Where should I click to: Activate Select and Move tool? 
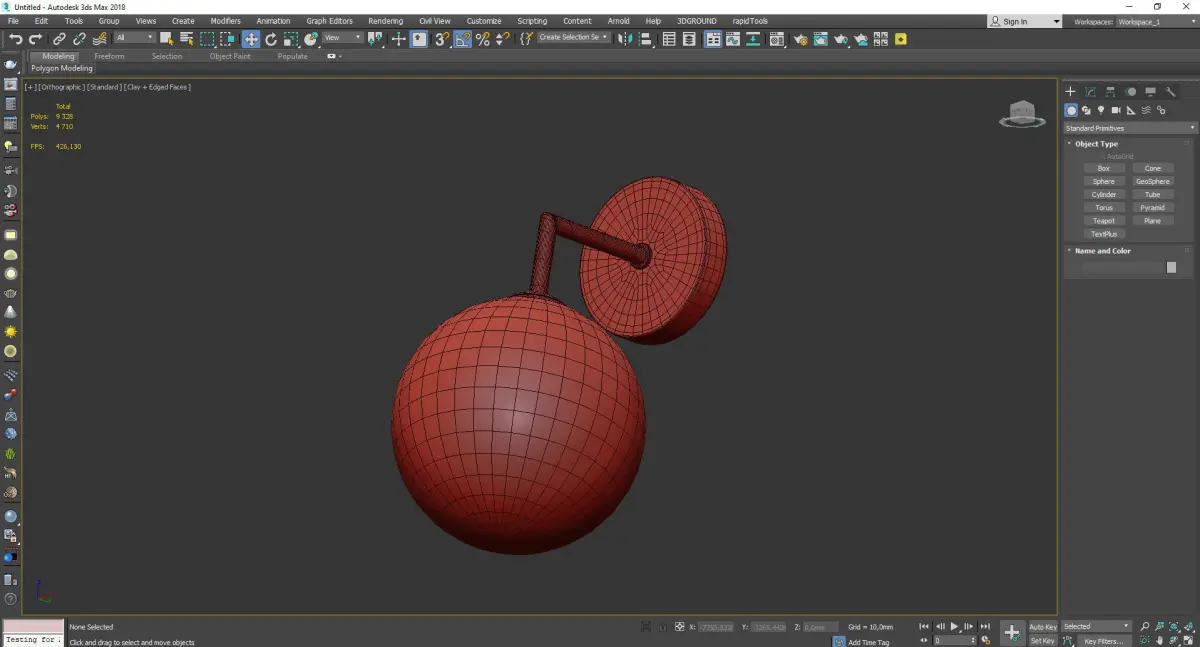point(251,39)
